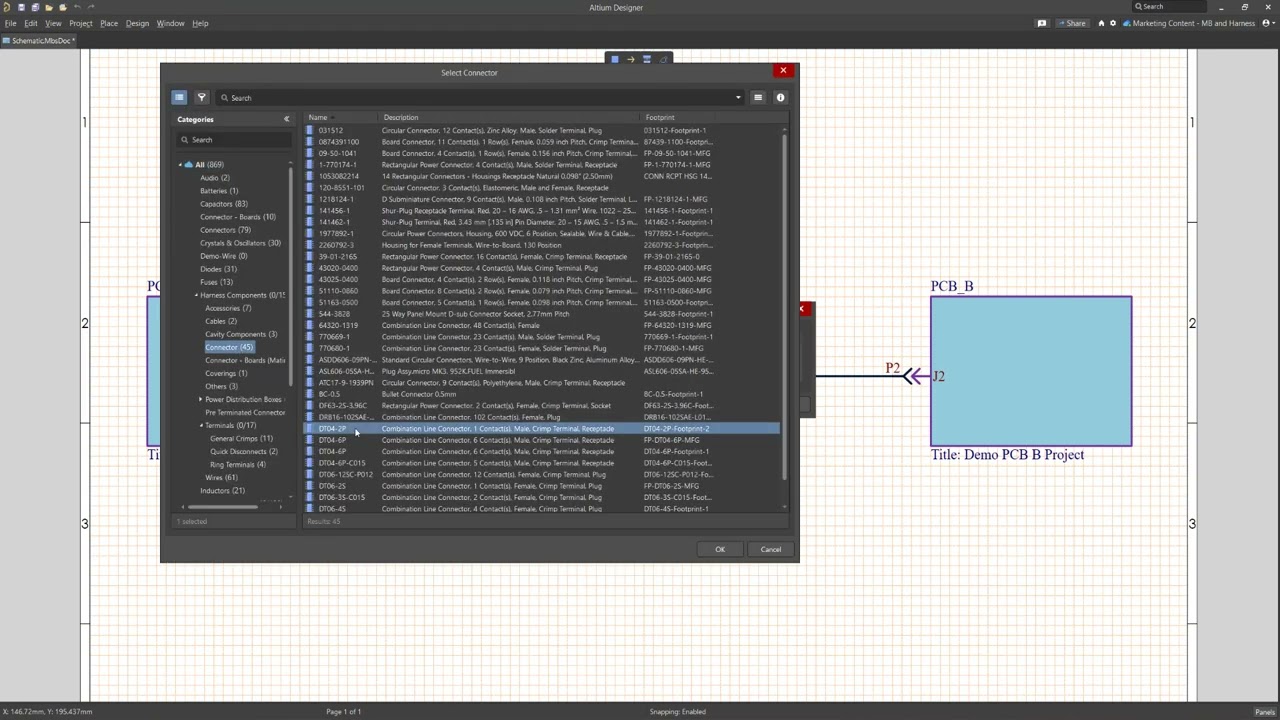Collapse the Categories panel with double chevron
The height and width of the screenshot is (720, 1280).
tap(286, 119)
